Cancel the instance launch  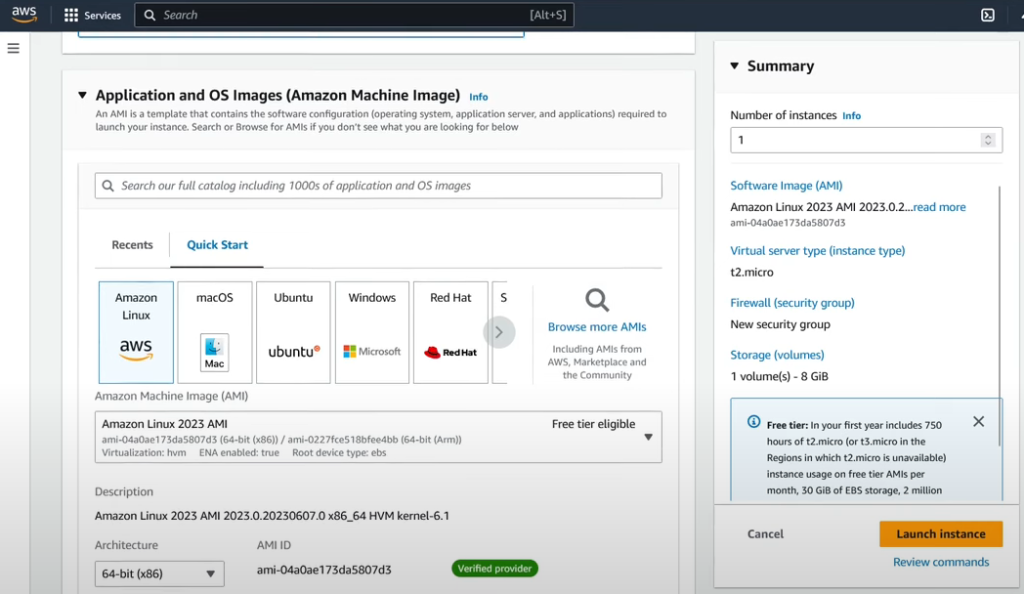765,534
